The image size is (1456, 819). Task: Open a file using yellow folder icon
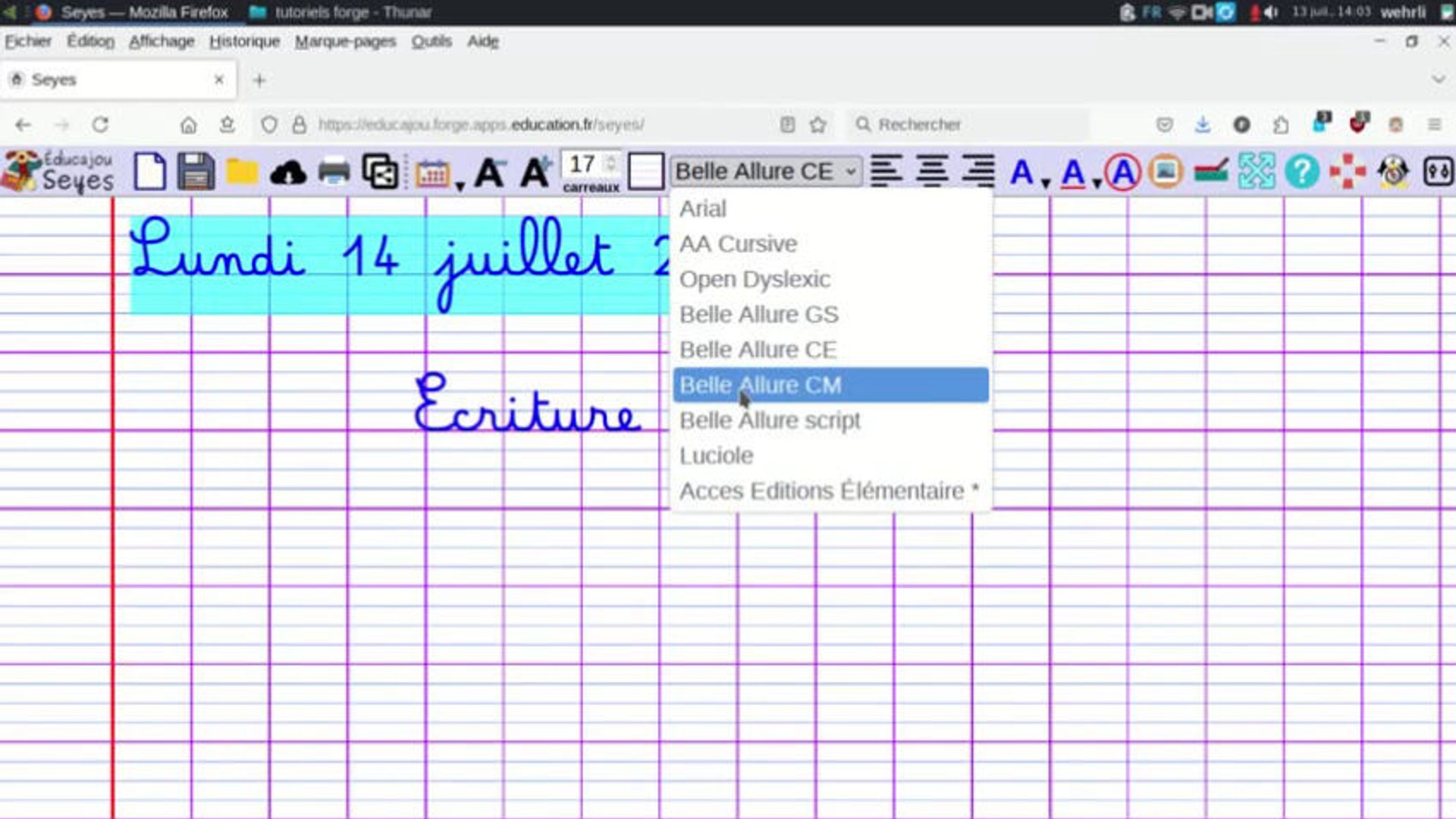(242, 171)
